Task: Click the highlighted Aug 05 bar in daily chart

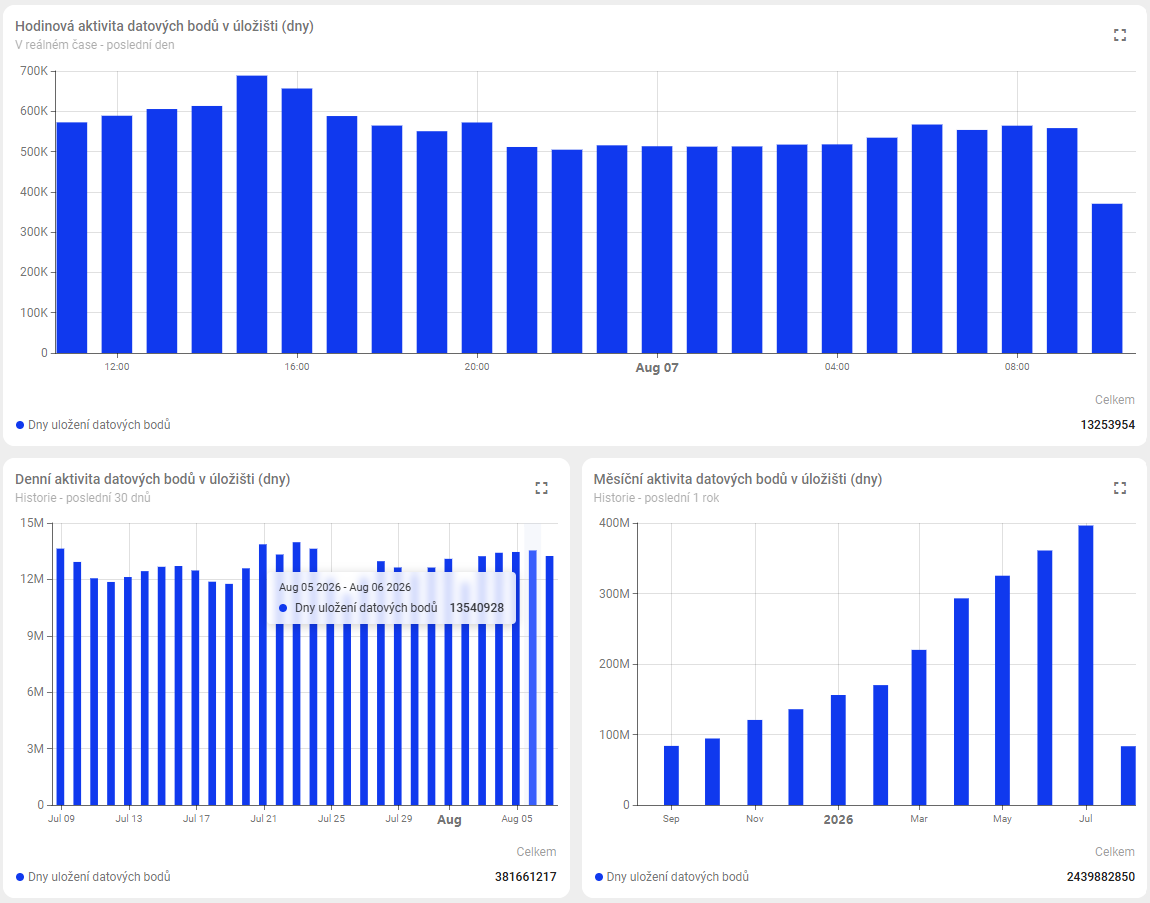Action: 533,678
